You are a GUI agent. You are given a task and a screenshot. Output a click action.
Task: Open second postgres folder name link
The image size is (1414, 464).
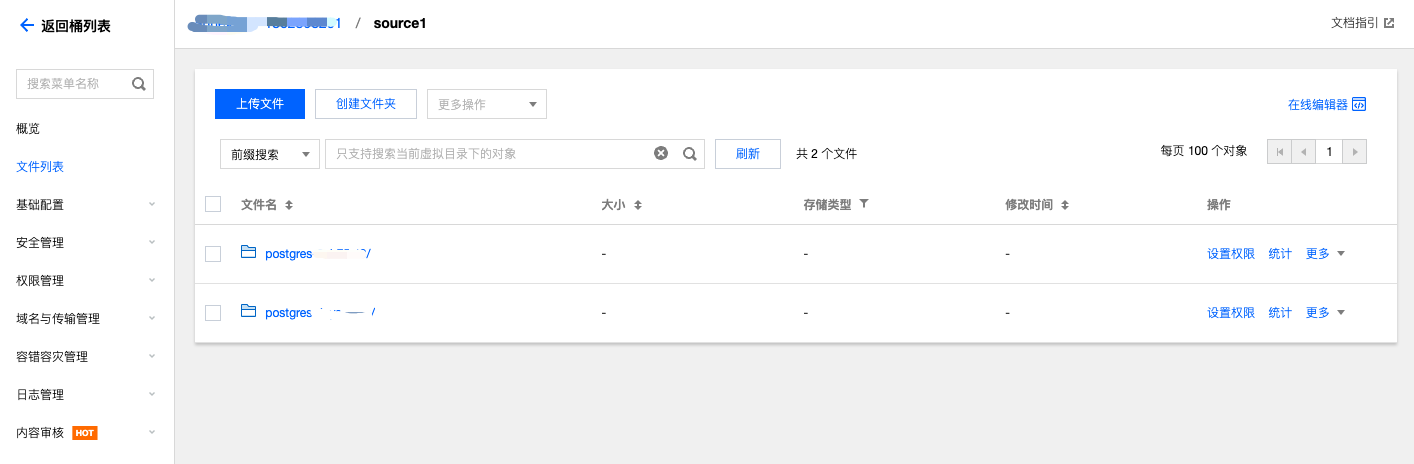point(320,313)
